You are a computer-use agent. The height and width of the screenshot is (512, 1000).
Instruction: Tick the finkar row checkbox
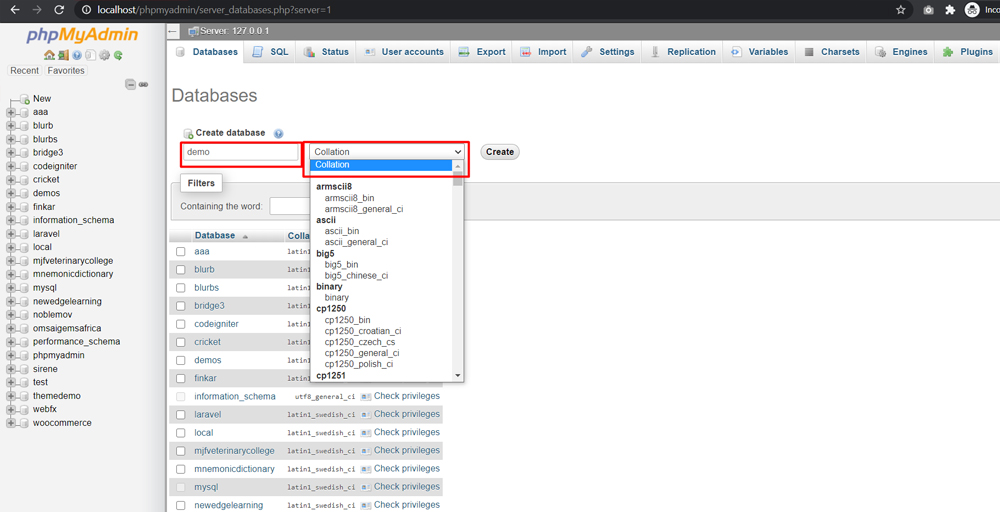[180, 379]
